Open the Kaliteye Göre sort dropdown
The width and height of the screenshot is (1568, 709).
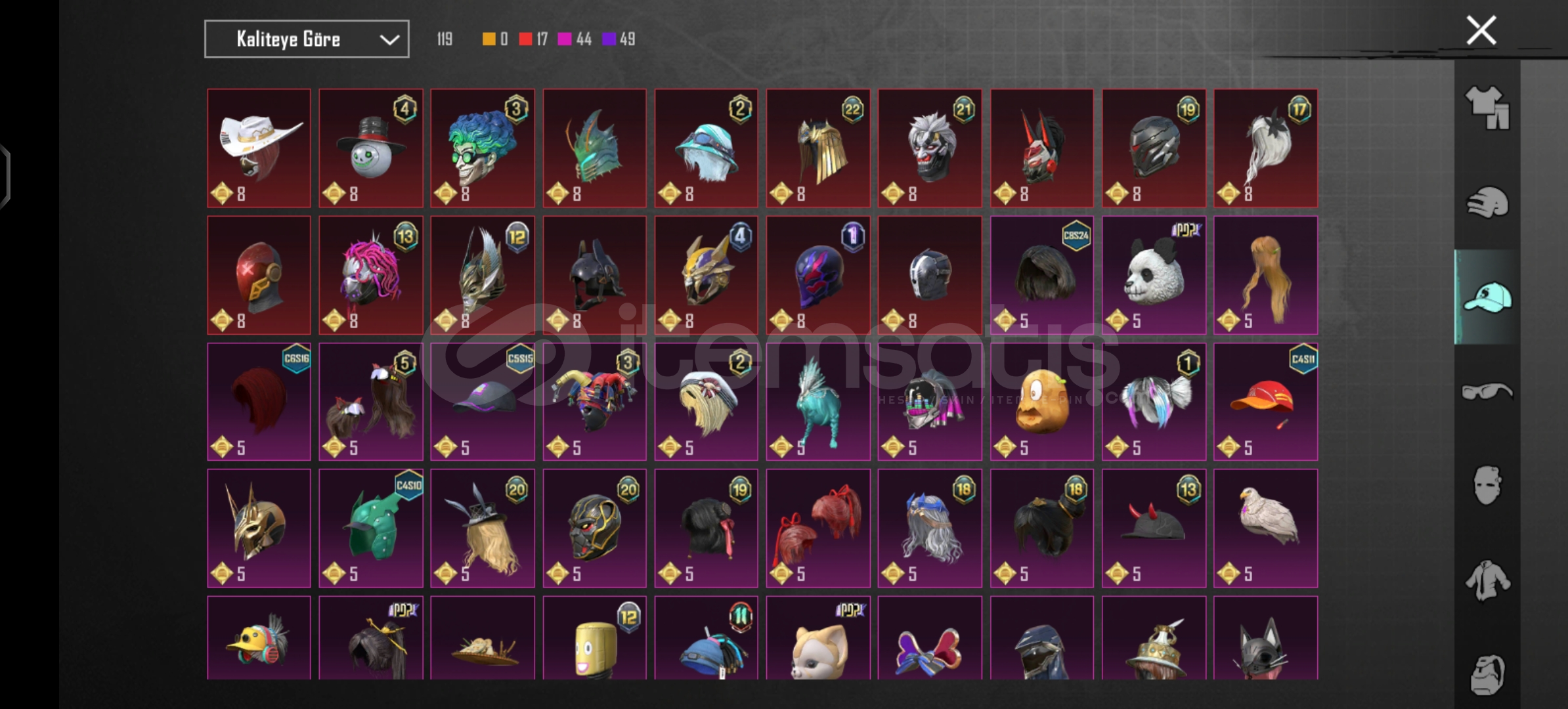click(307, 39)
